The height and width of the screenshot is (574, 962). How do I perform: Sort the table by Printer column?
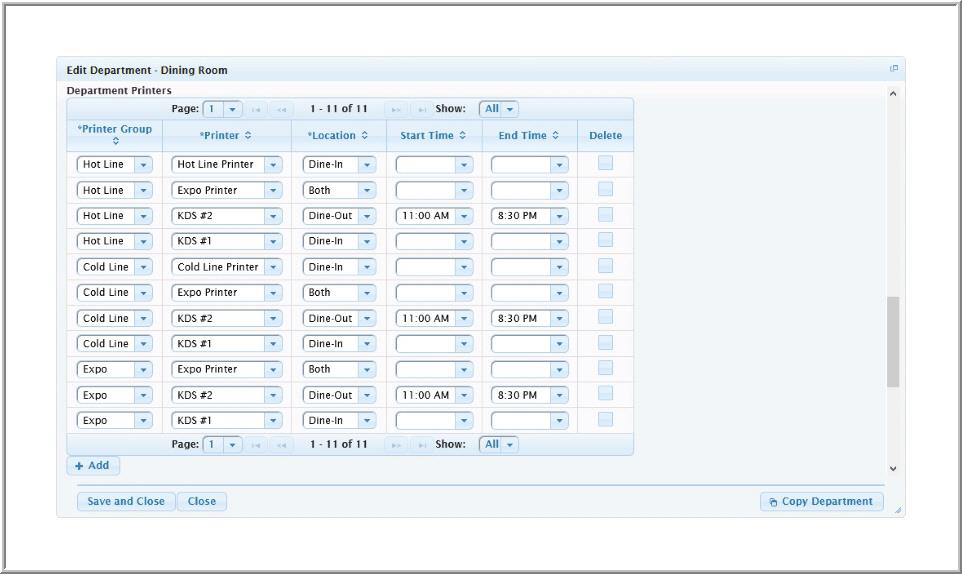pyautogui.click(x=226, y=136)
